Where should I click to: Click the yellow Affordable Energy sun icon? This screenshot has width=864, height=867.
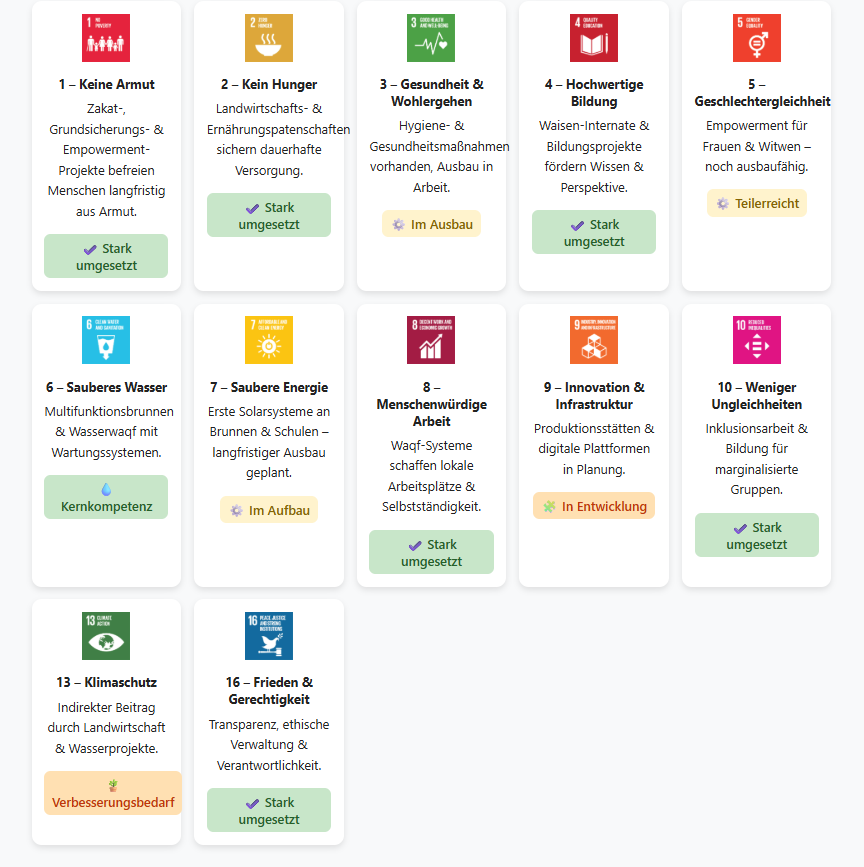269,340
